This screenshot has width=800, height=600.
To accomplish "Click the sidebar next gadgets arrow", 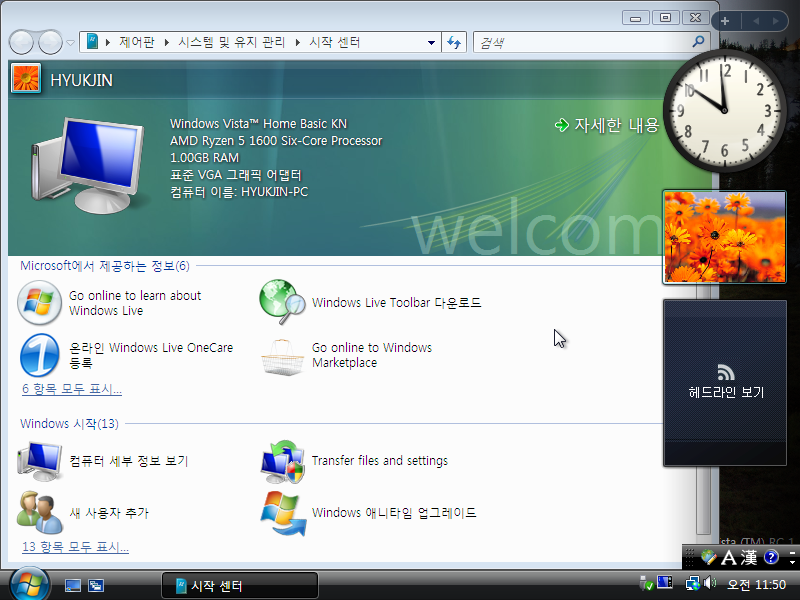I will click(x=776, y=21).
